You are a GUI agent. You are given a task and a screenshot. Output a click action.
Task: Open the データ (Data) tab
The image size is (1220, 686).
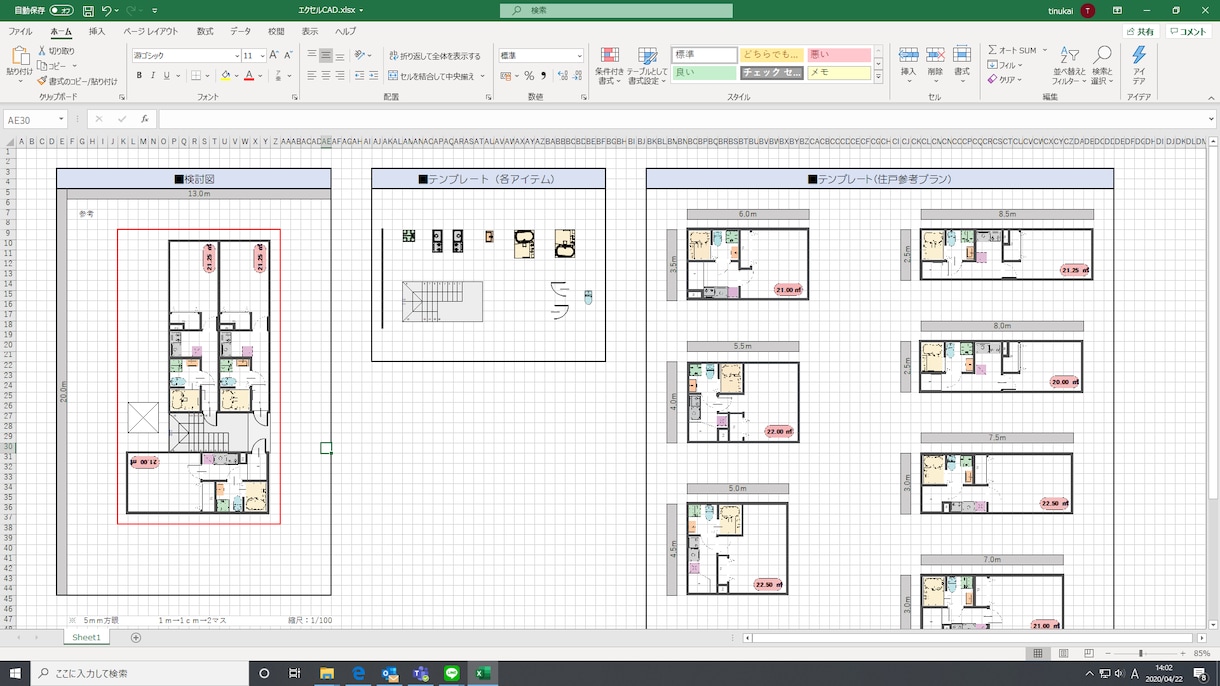(241, 31)
